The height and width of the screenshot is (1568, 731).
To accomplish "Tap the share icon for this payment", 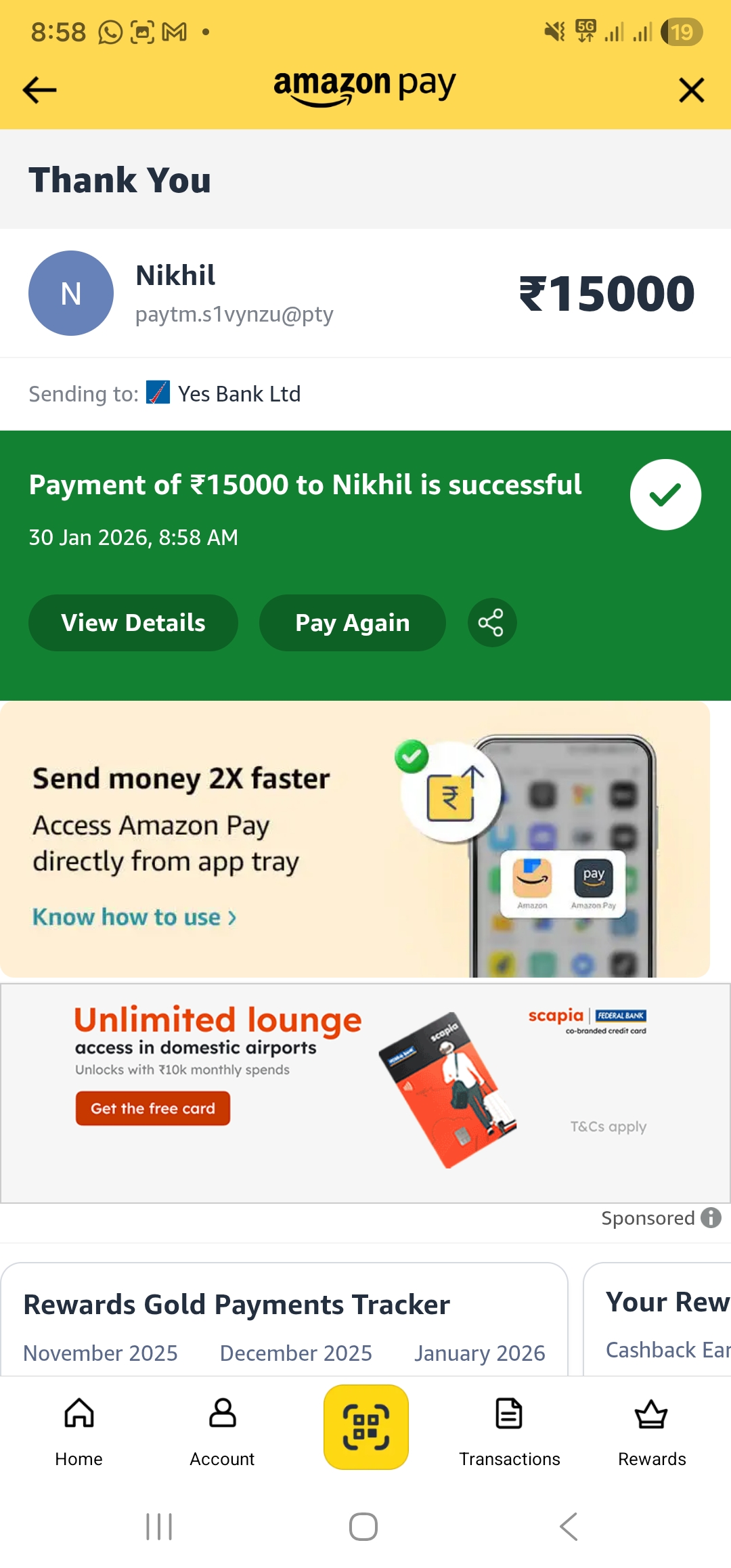I will pyautogui.click(x=492, y=623).
